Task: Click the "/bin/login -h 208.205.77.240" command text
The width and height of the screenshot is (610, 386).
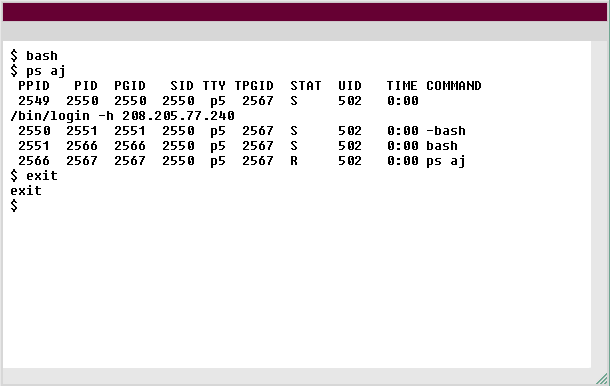Action: pyautogui.click(x=123, y=116)
